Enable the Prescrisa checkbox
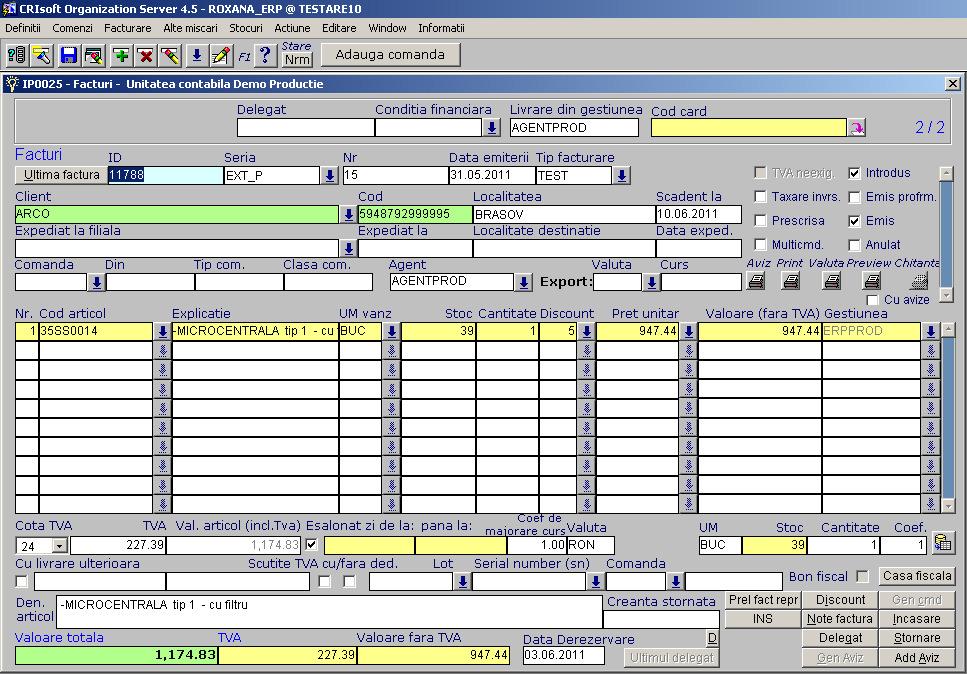This screenshot has height=674, width=967. (760, 221)
